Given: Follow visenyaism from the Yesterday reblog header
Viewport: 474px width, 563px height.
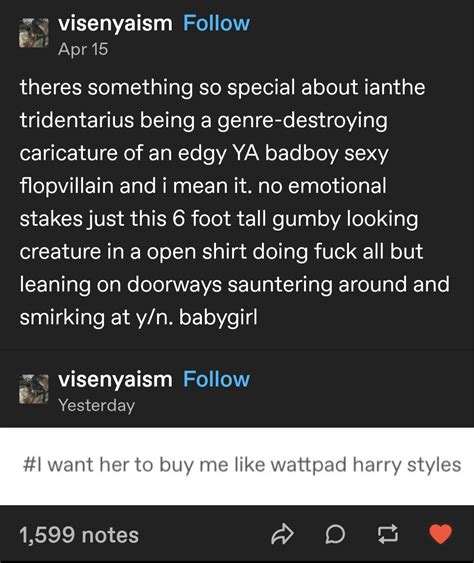Looking at the screenshot, I should pyautogui.click(x=216, y=379).
